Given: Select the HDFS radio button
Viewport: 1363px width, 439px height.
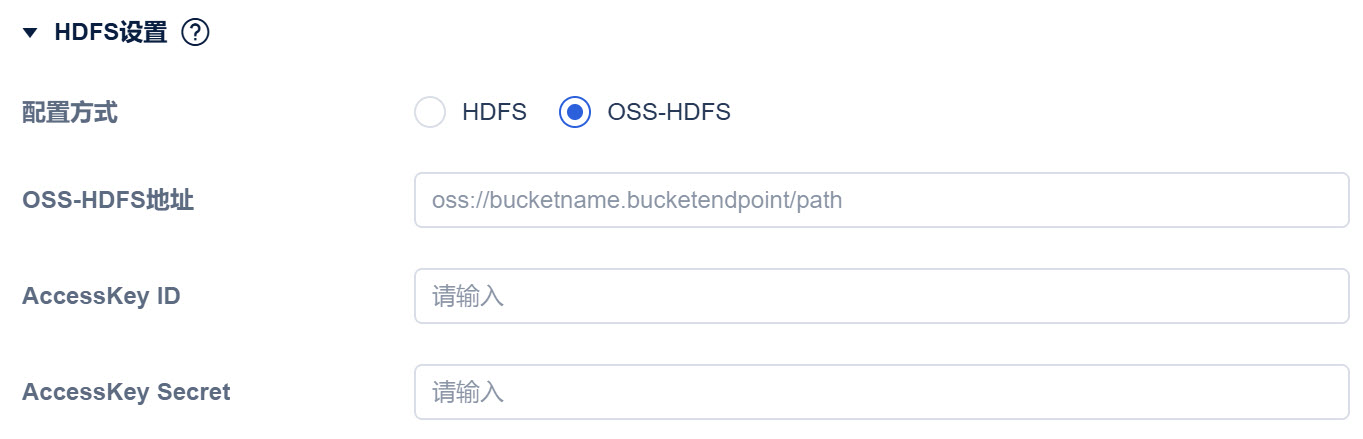Looking at the screenshot, I should (430, 112).
